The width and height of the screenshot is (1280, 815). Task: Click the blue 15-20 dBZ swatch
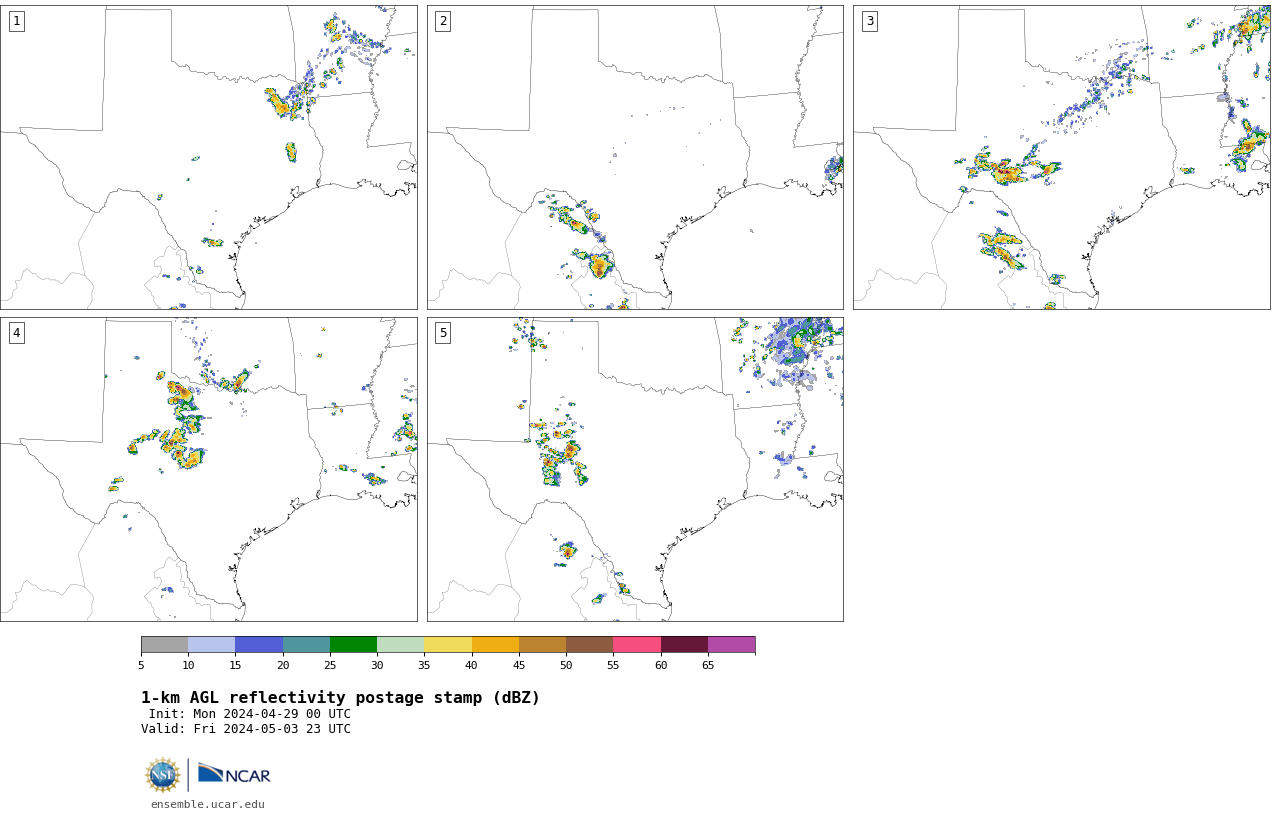coord(259,645)
